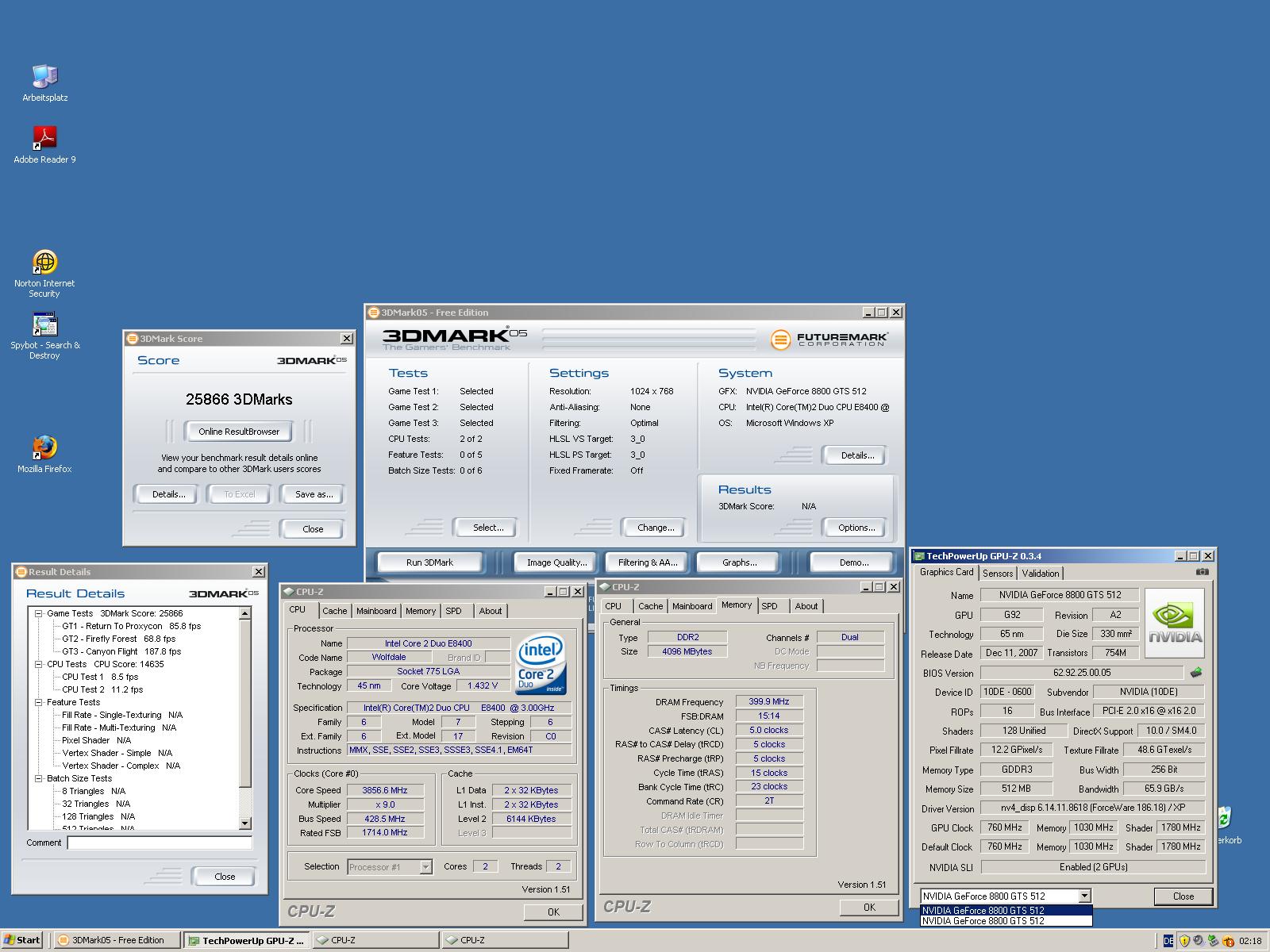The height and width of the screenshot is (952, 1270).
Task: Switch to TechPowerUp GPU-Z taskbar button
Action: [x=247, y=940]
